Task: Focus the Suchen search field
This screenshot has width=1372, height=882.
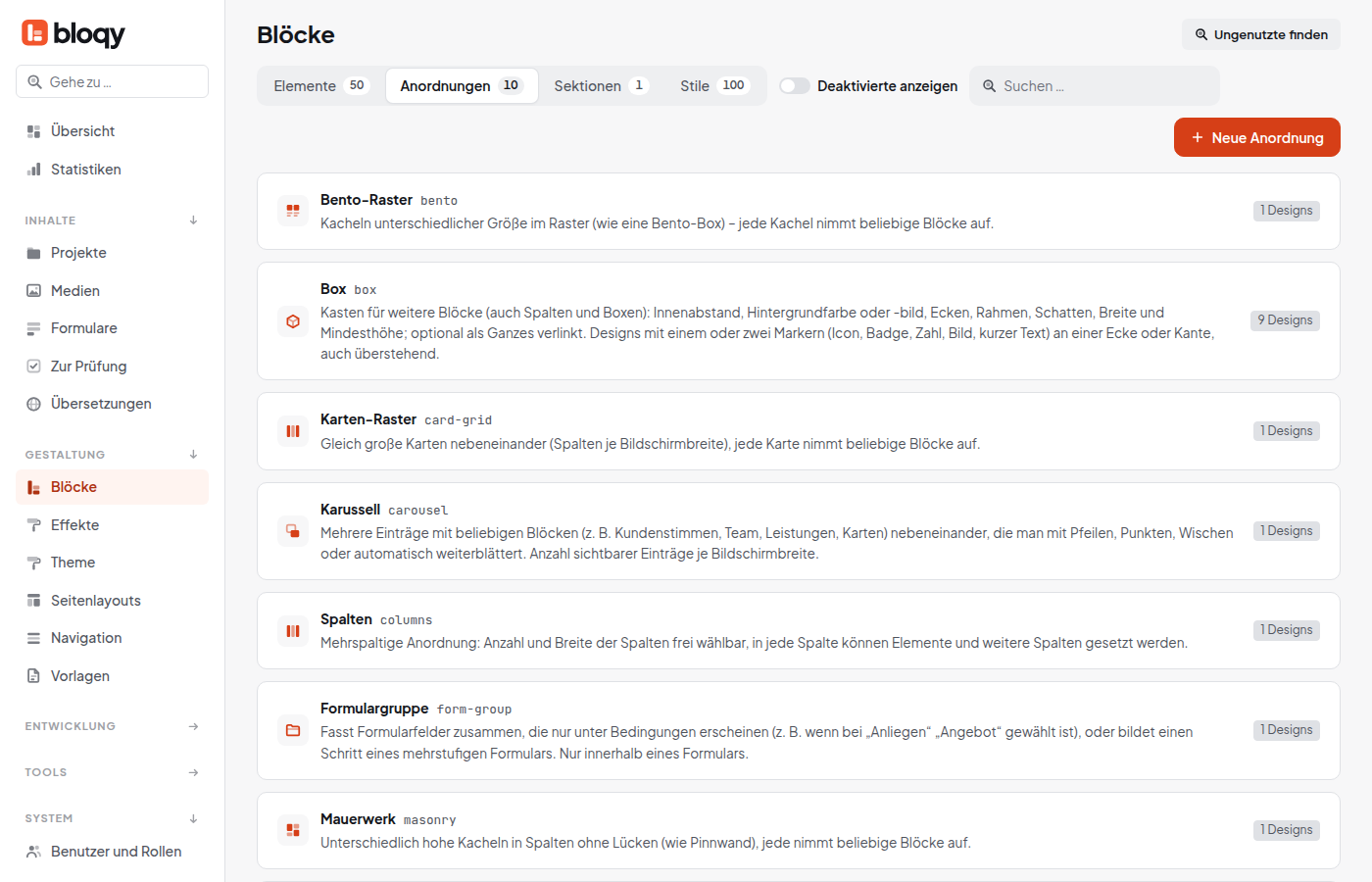Action: [x=1095, y=86]
